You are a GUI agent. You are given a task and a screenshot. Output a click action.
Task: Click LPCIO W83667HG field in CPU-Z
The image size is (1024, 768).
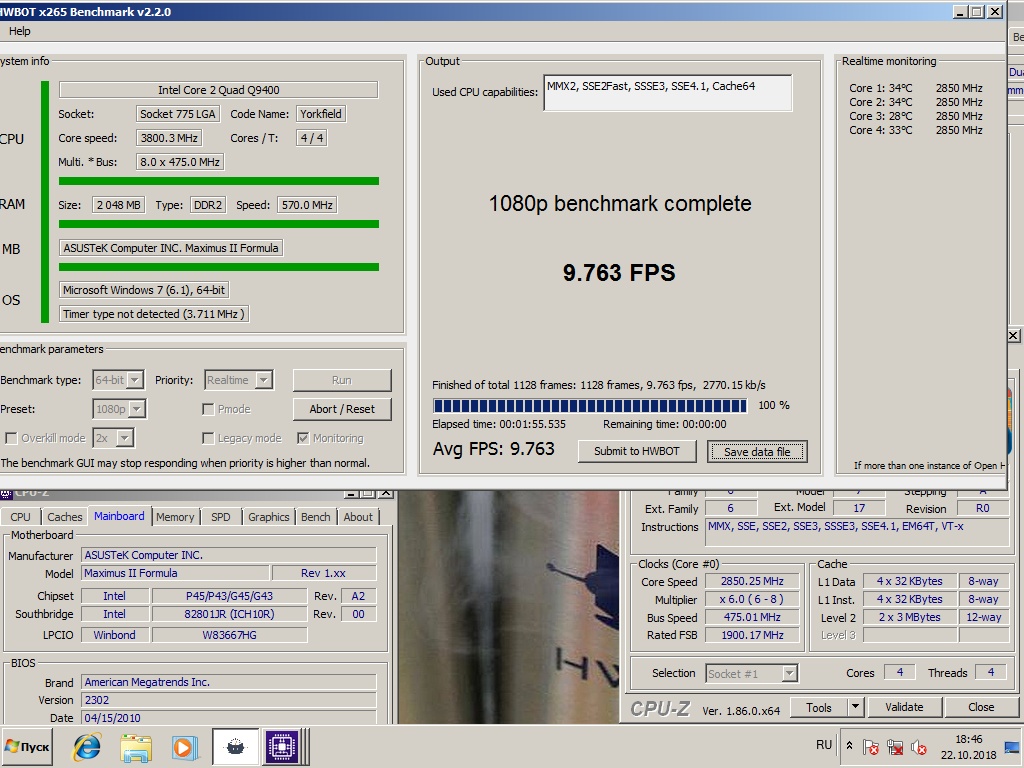229,635
